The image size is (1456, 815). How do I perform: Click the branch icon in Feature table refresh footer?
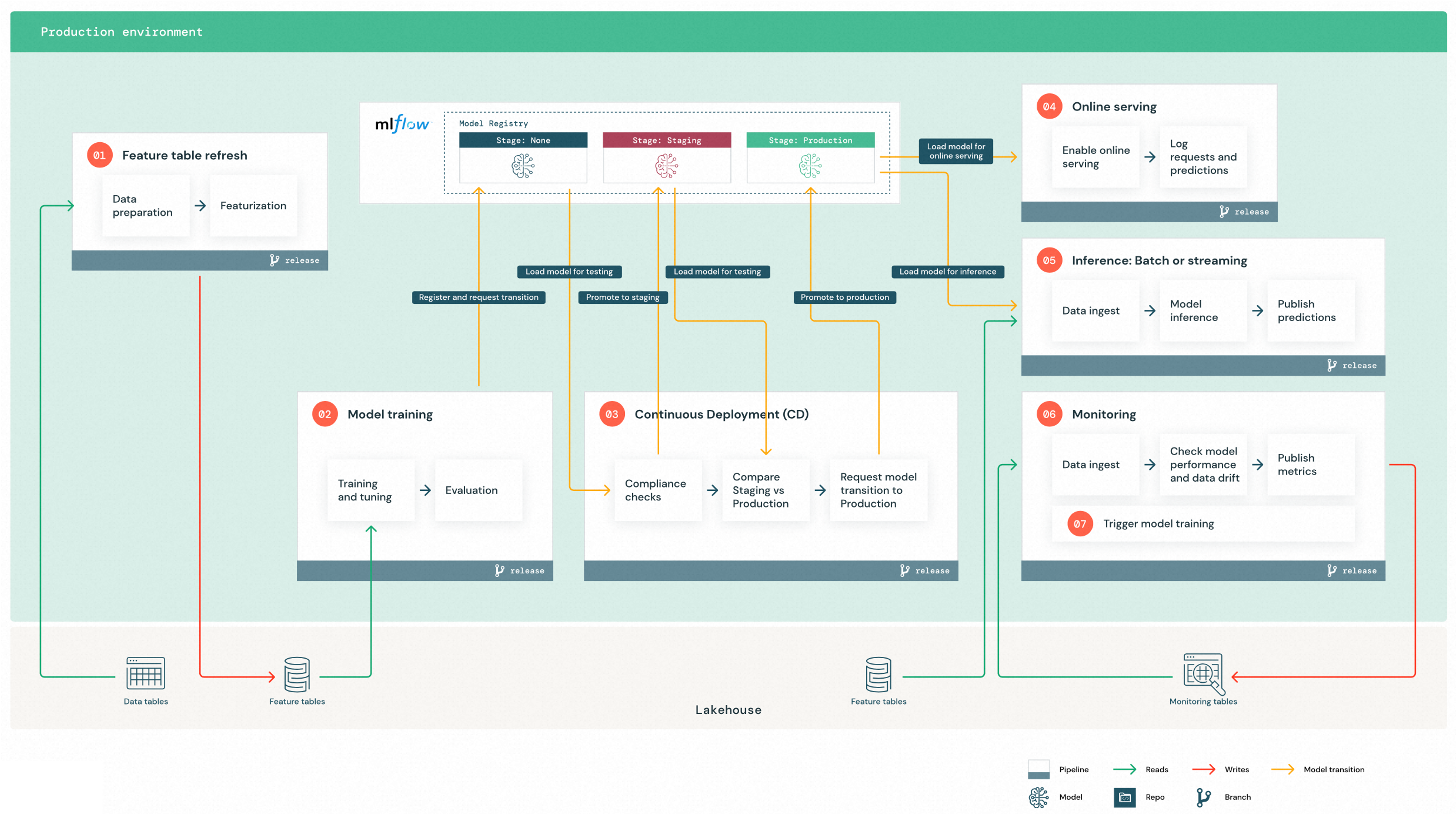(x=274, y=260)
